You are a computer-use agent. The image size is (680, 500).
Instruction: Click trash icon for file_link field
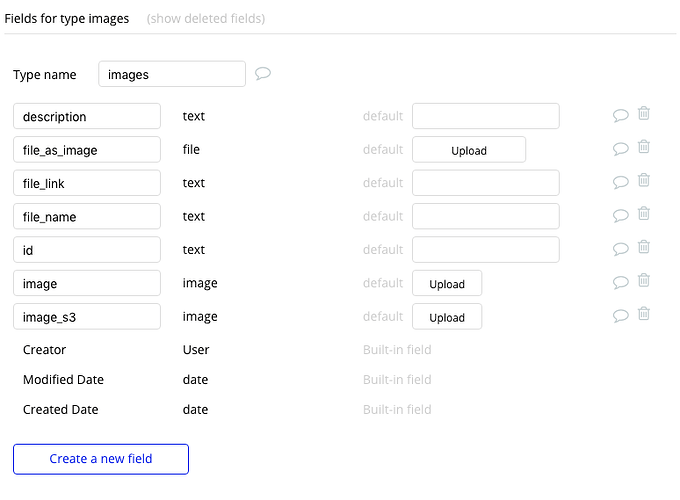pos(644,181)
